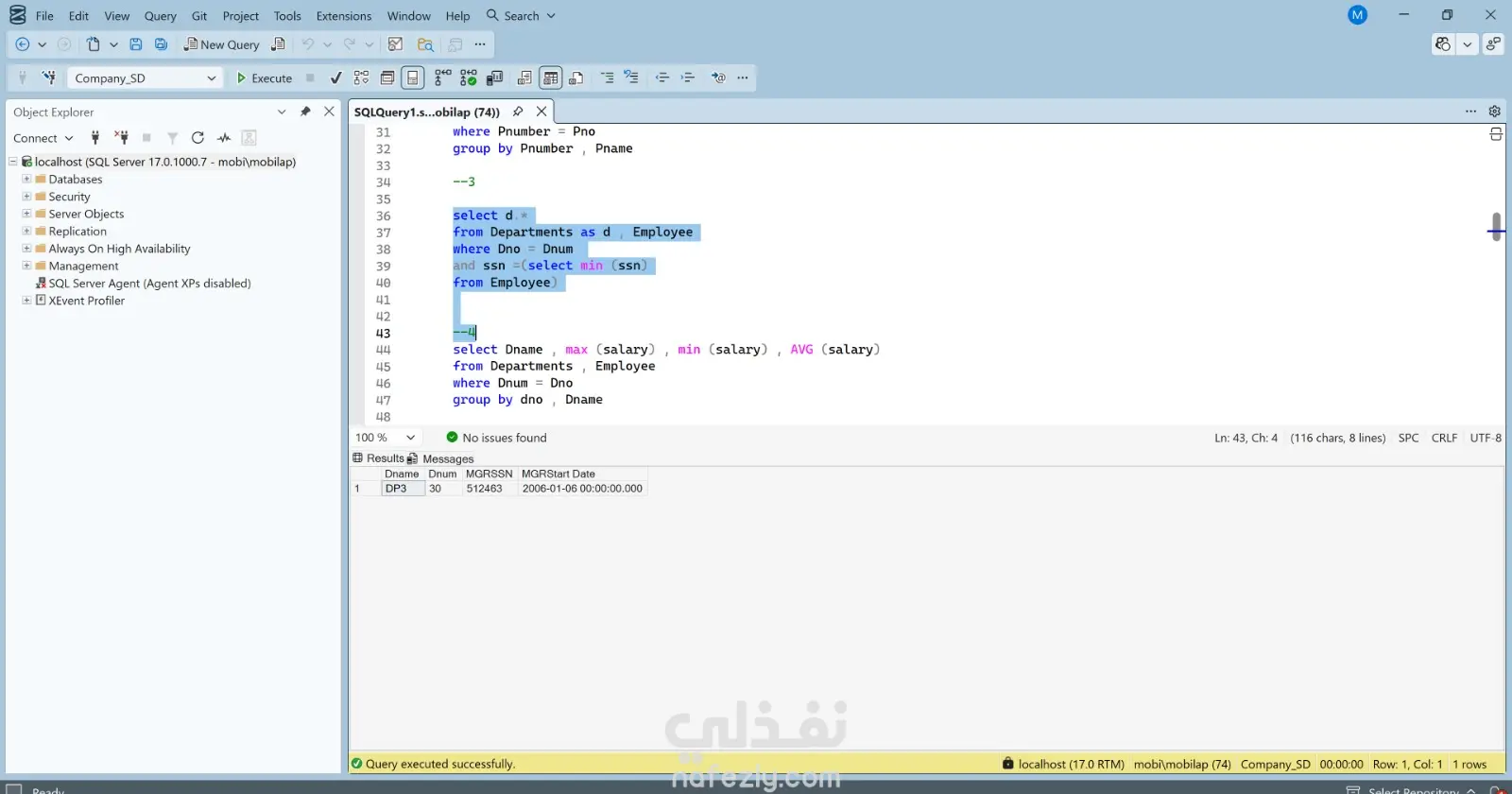Switch output to Results to Text

tap(524, 78)
